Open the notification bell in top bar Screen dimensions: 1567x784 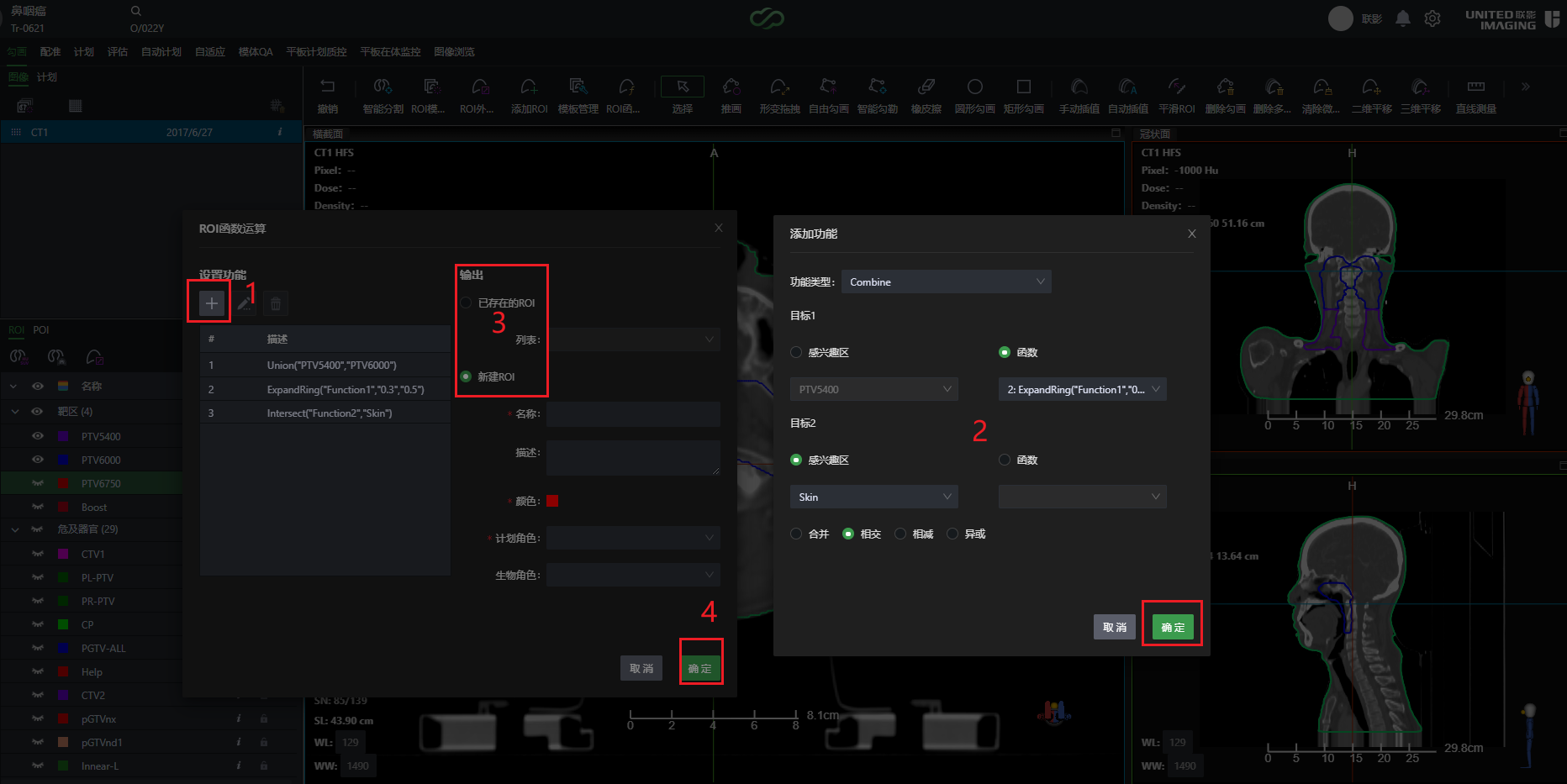[x=1402, y=18]
